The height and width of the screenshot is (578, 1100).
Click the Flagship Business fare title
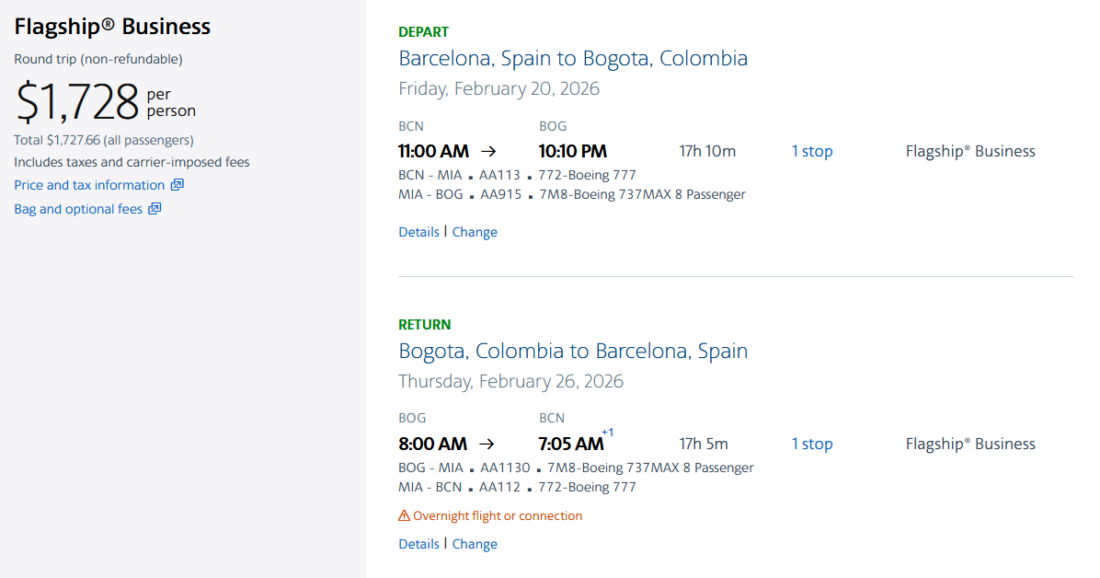[x=112, y=27]
